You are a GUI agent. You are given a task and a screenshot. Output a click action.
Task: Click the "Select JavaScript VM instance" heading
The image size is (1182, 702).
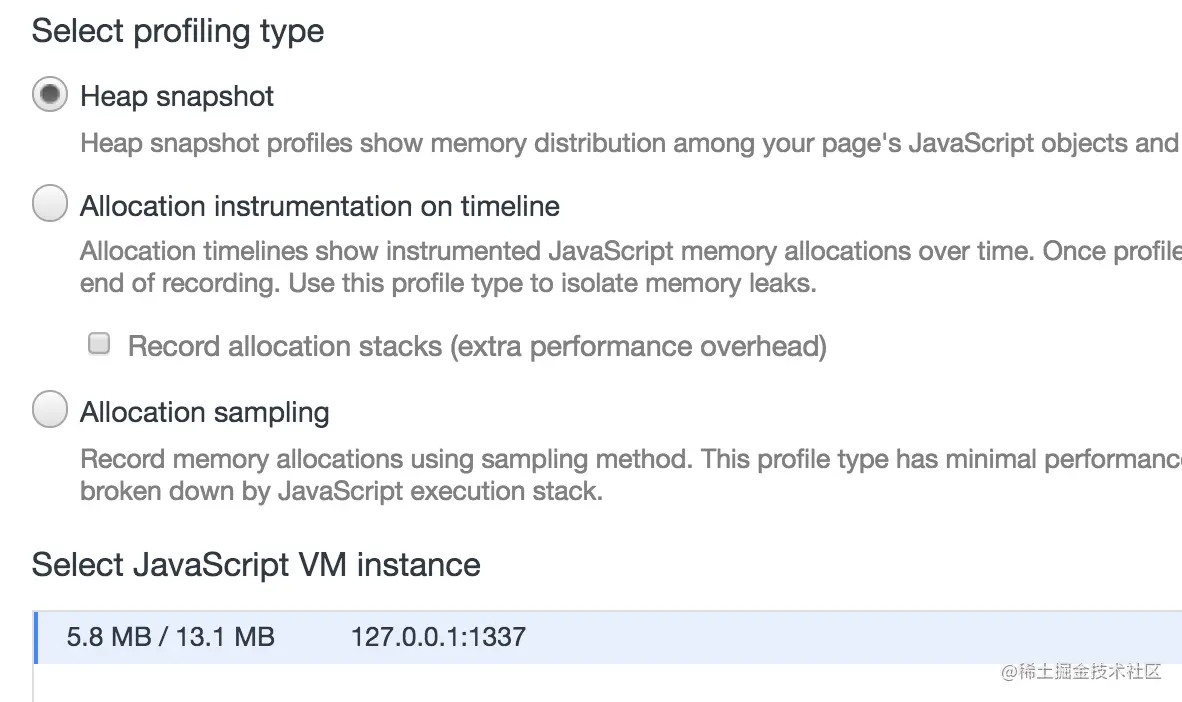tap(256, 565)
